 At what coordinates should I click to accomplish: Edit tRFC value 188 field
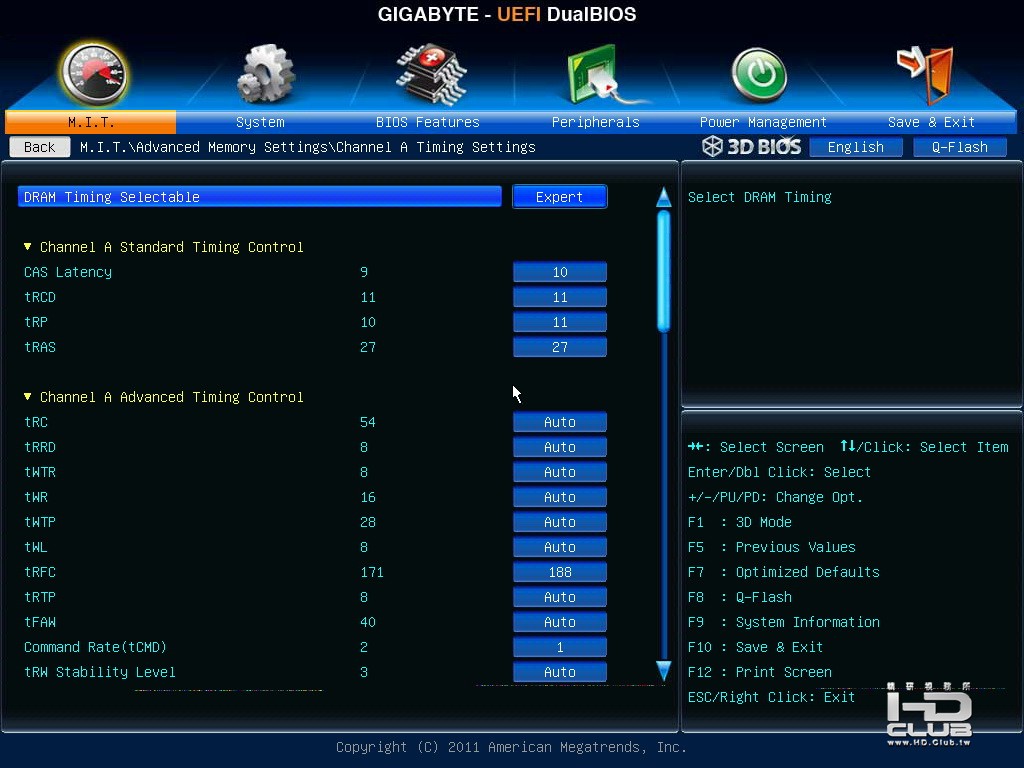click(560, 572)
